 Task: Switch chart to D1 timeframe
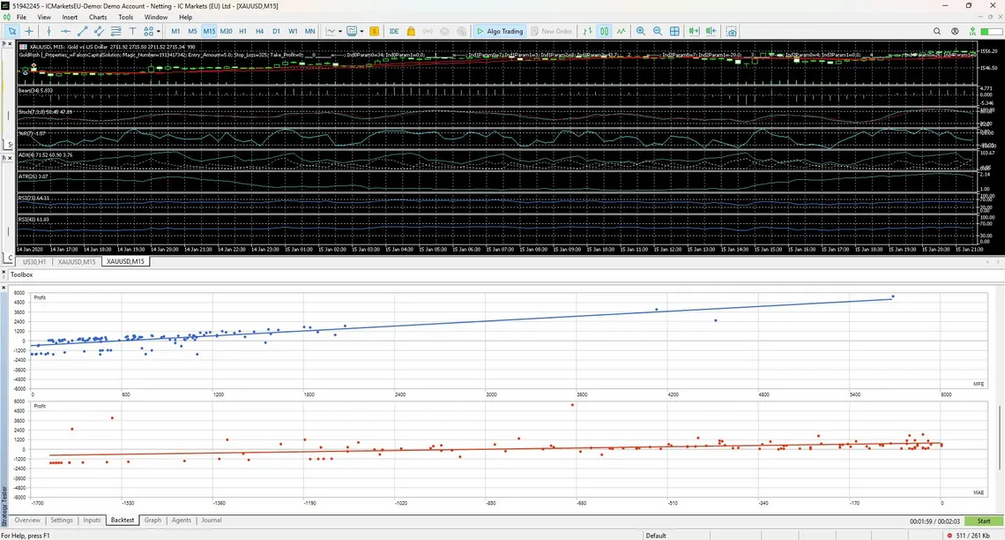pos(276,31)
